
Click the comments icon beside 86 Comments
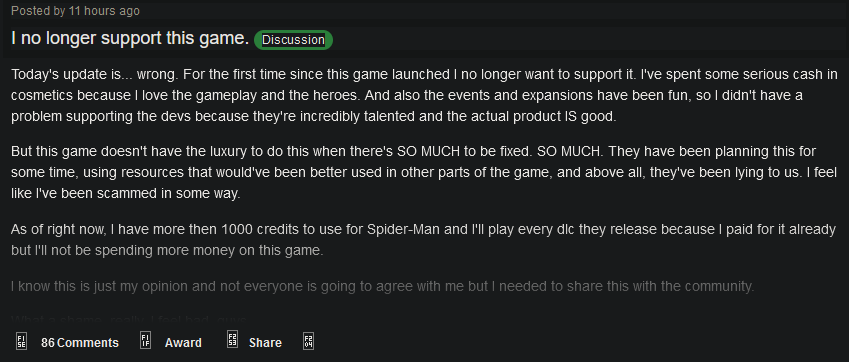pyautogui.click(x=22, y=341)
